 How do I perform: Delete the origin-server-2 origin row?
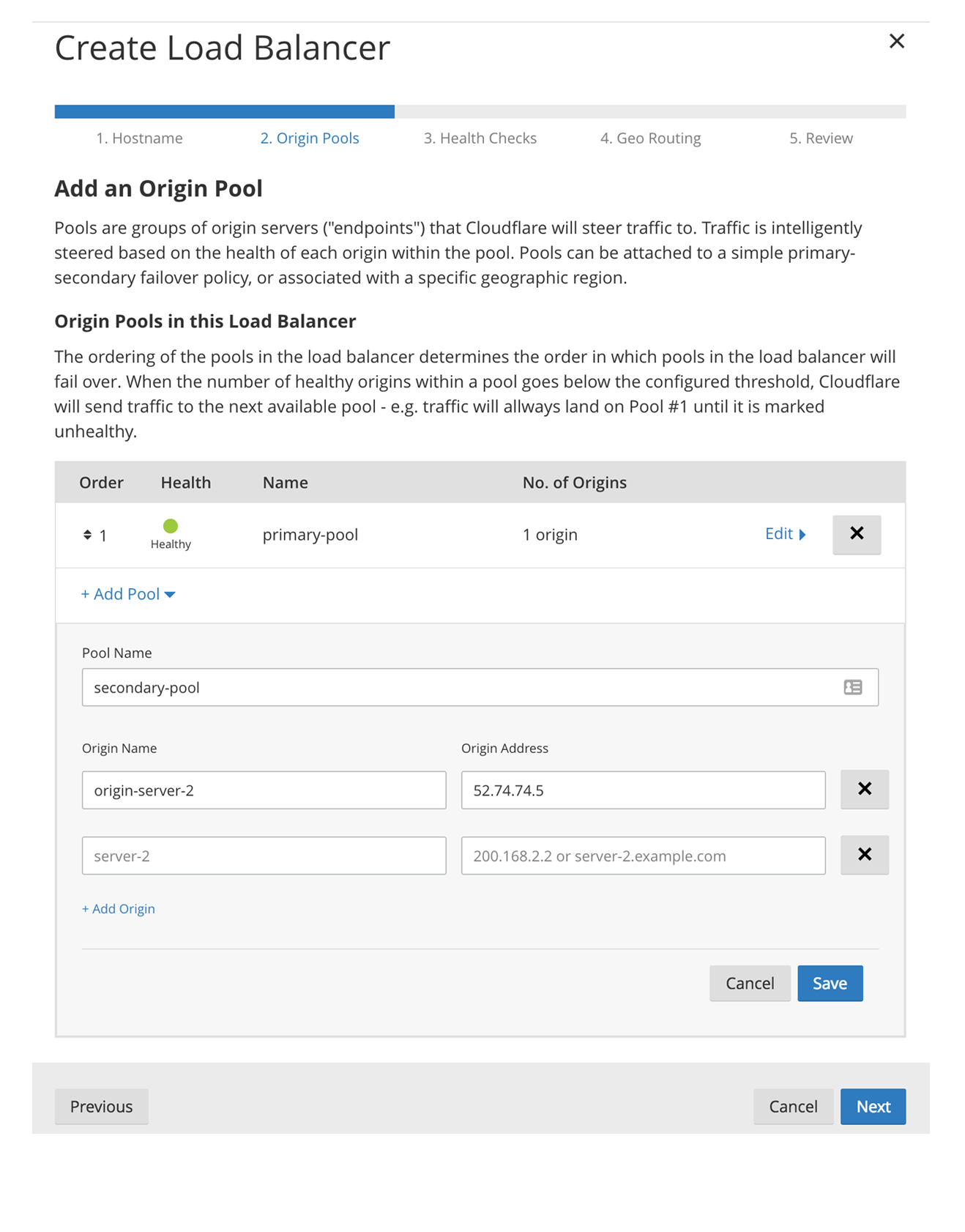864,789
